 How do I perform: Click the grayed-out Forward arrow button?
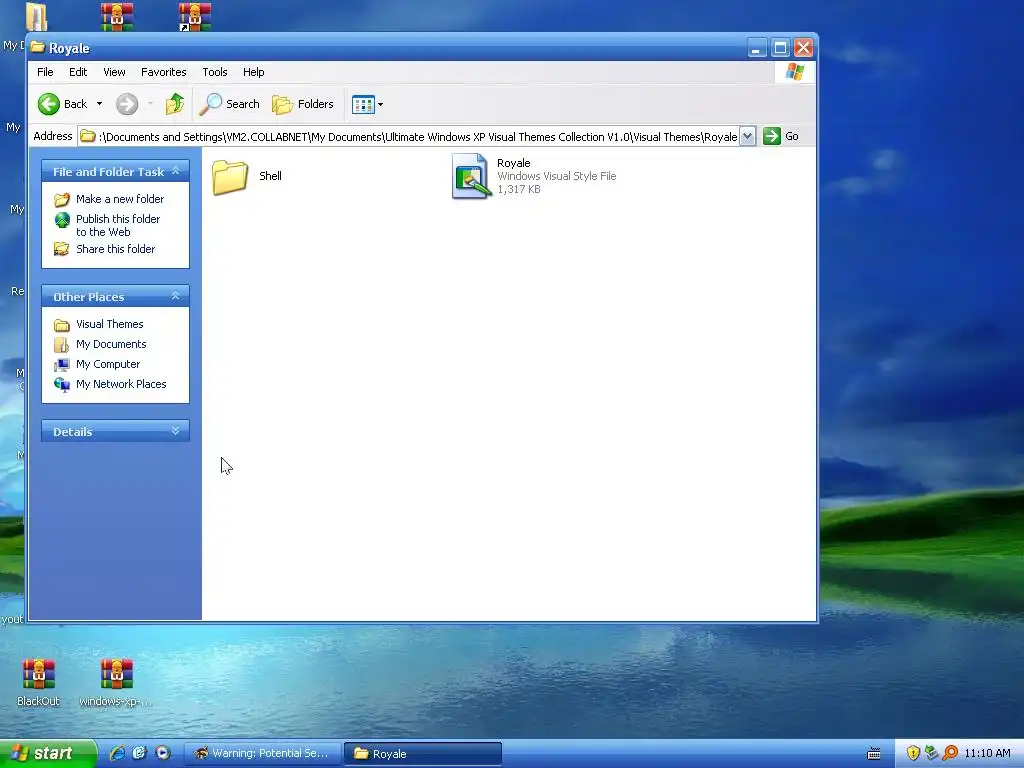[x=127, y=104]
